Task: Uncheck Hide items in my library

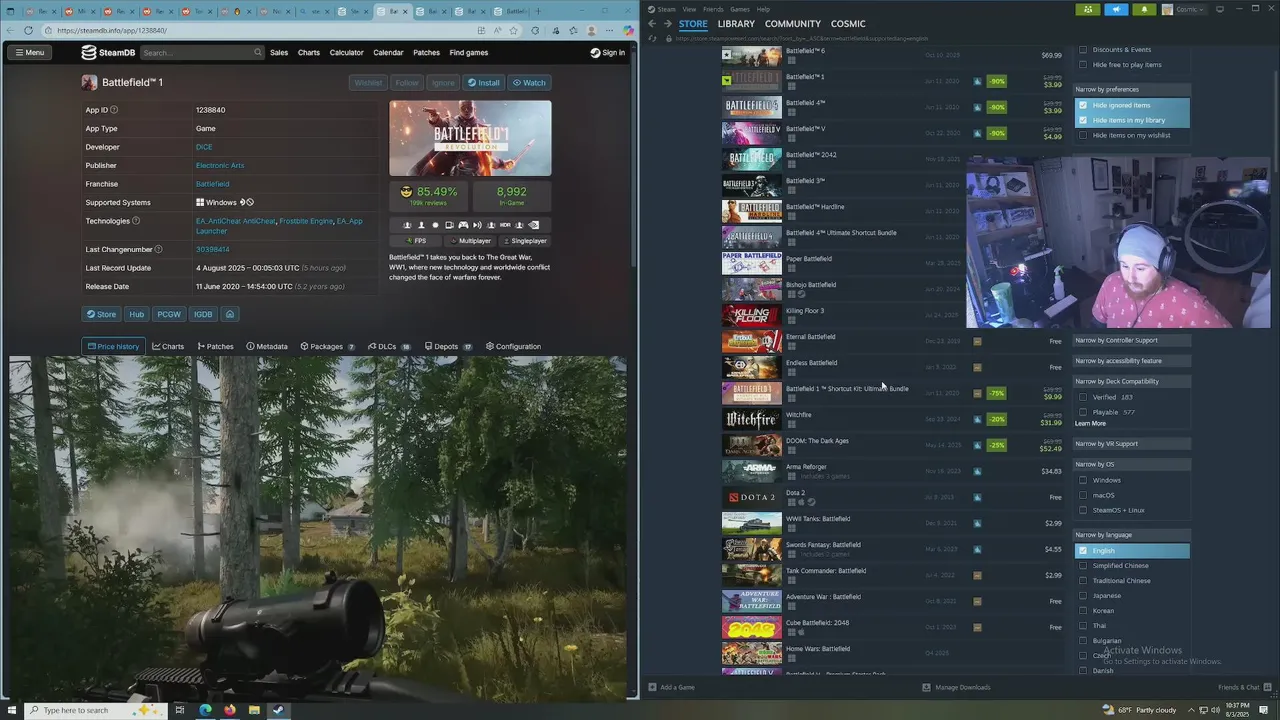Action: pyautogui.click(x=1082, y=120)
